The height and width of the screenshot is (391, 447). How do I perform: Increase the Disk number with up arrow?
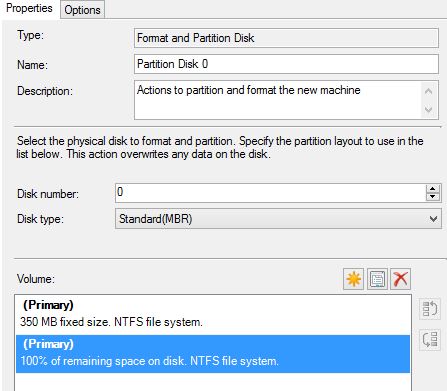tap(432, 189)
